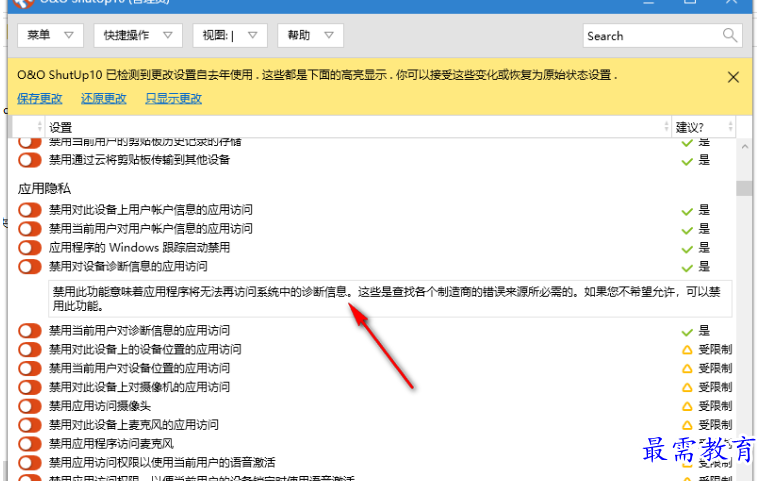Click the vertical scrollbar thumb
The width and height of the screenshot is (764, 481).
[x=744, y=188]
